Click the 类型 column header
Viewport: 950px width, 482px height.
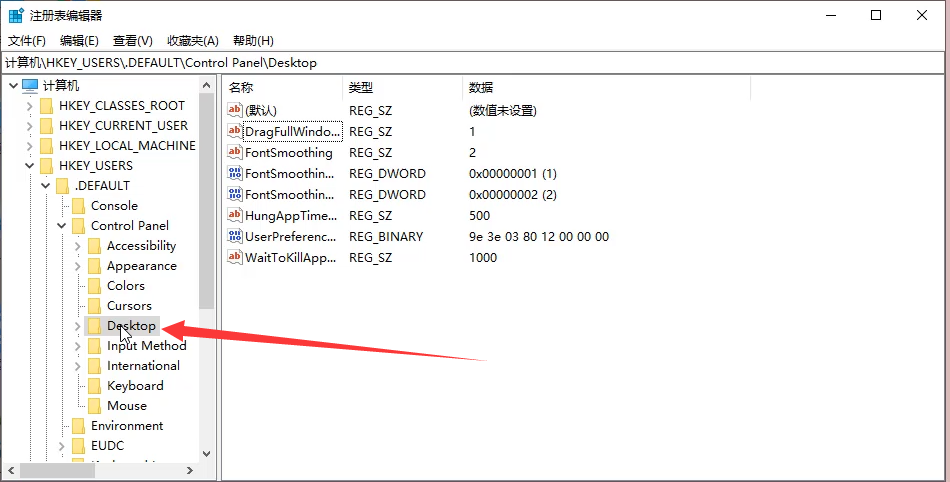pyautogui.click(x=403, y=88)
